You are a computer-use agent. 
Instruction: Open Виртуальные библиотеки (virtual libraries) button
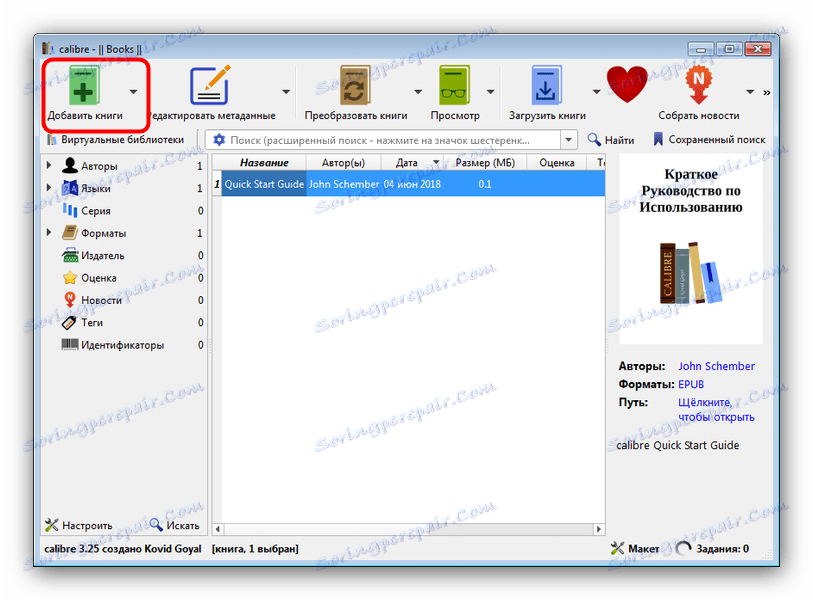116,139
